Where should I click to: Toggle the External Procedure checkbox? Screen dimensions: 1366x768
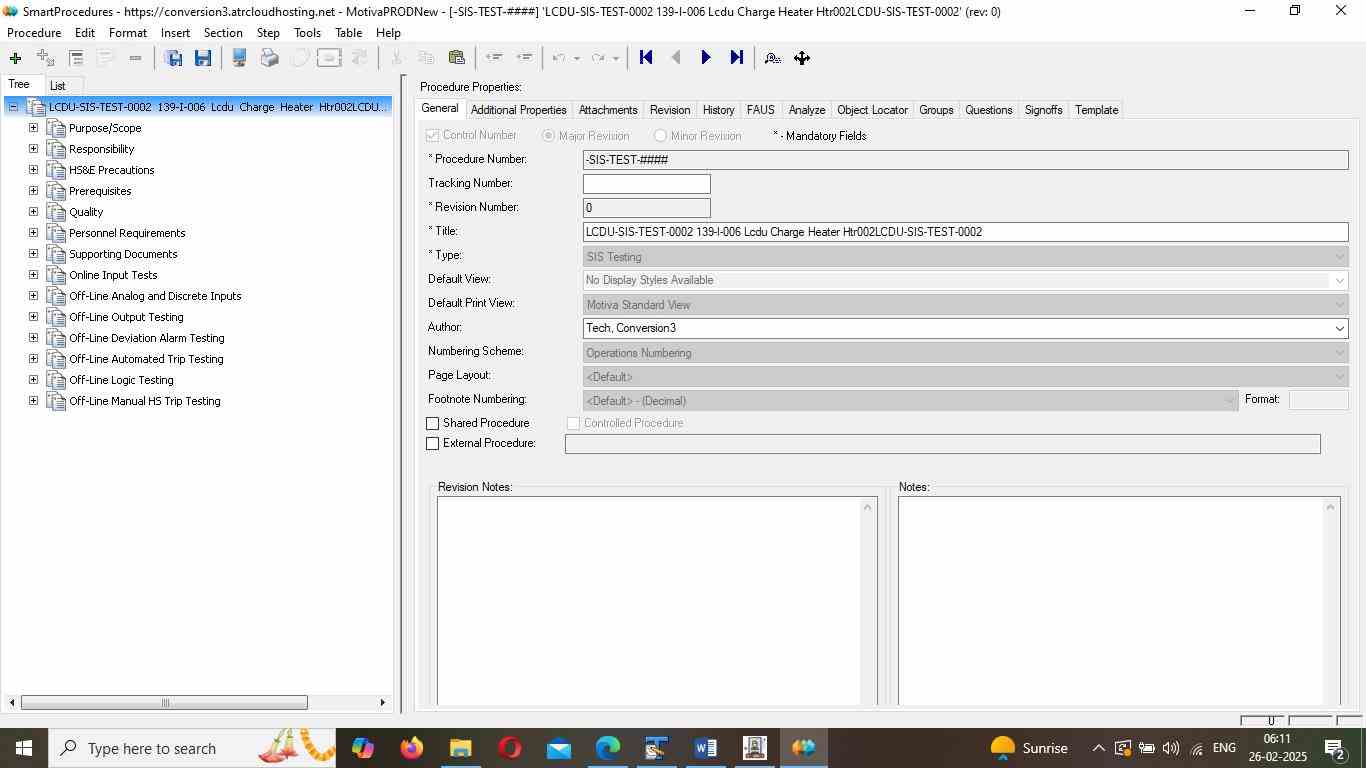433,444
